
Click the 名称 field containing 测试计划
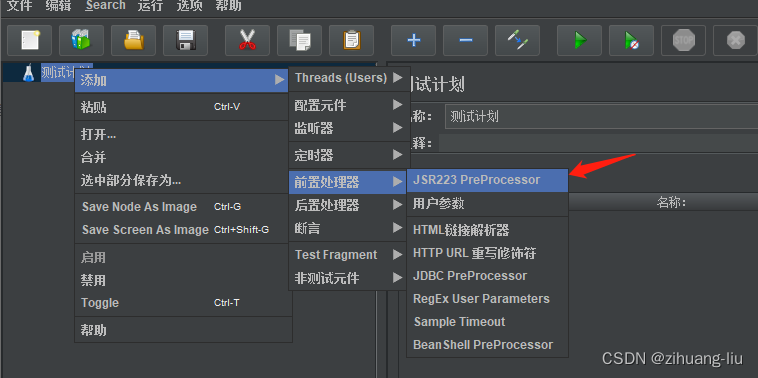pos(601,116)
